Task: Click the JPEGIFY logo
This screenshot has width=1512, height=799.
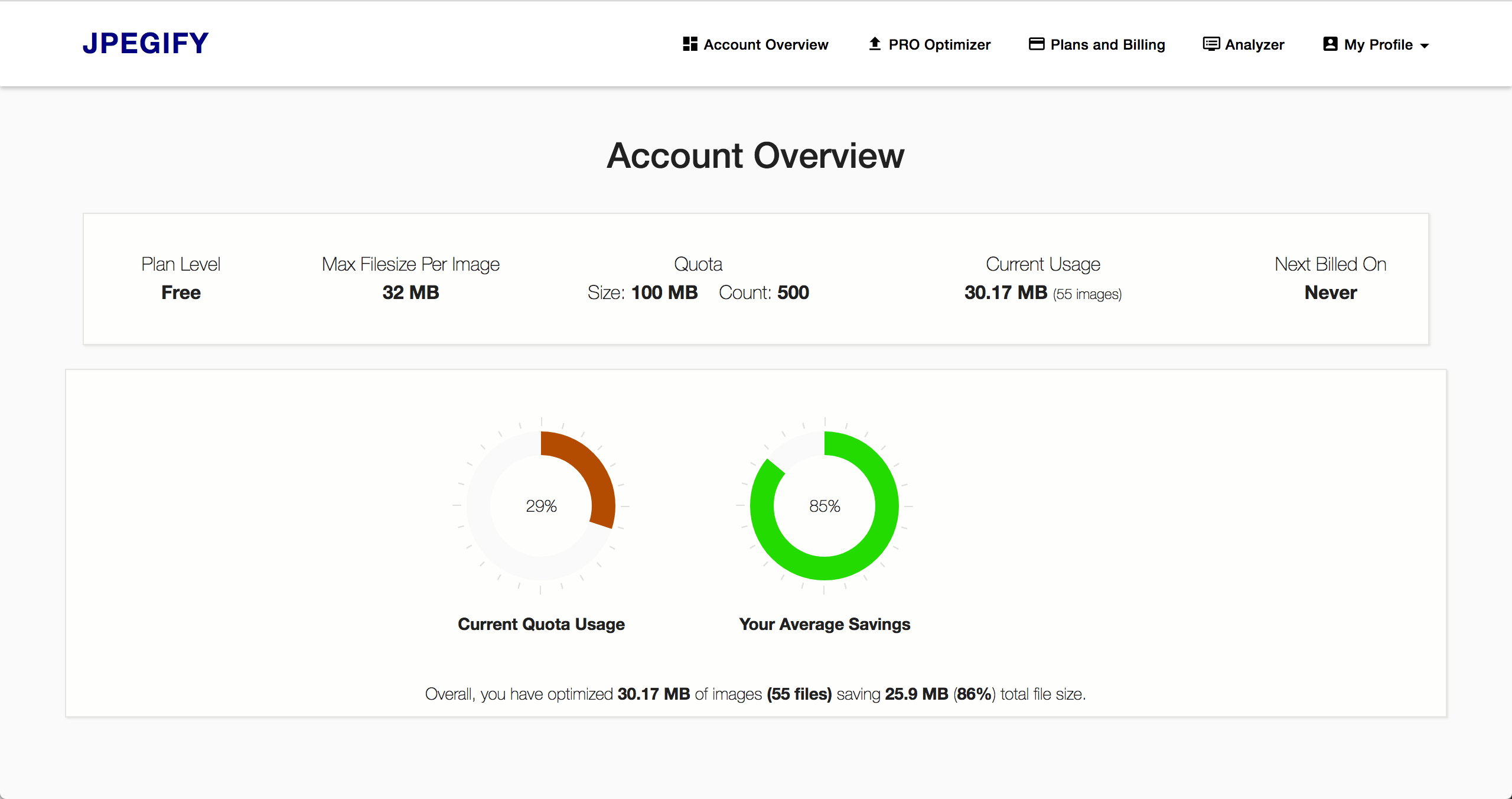Action: (x=145, y=44)
